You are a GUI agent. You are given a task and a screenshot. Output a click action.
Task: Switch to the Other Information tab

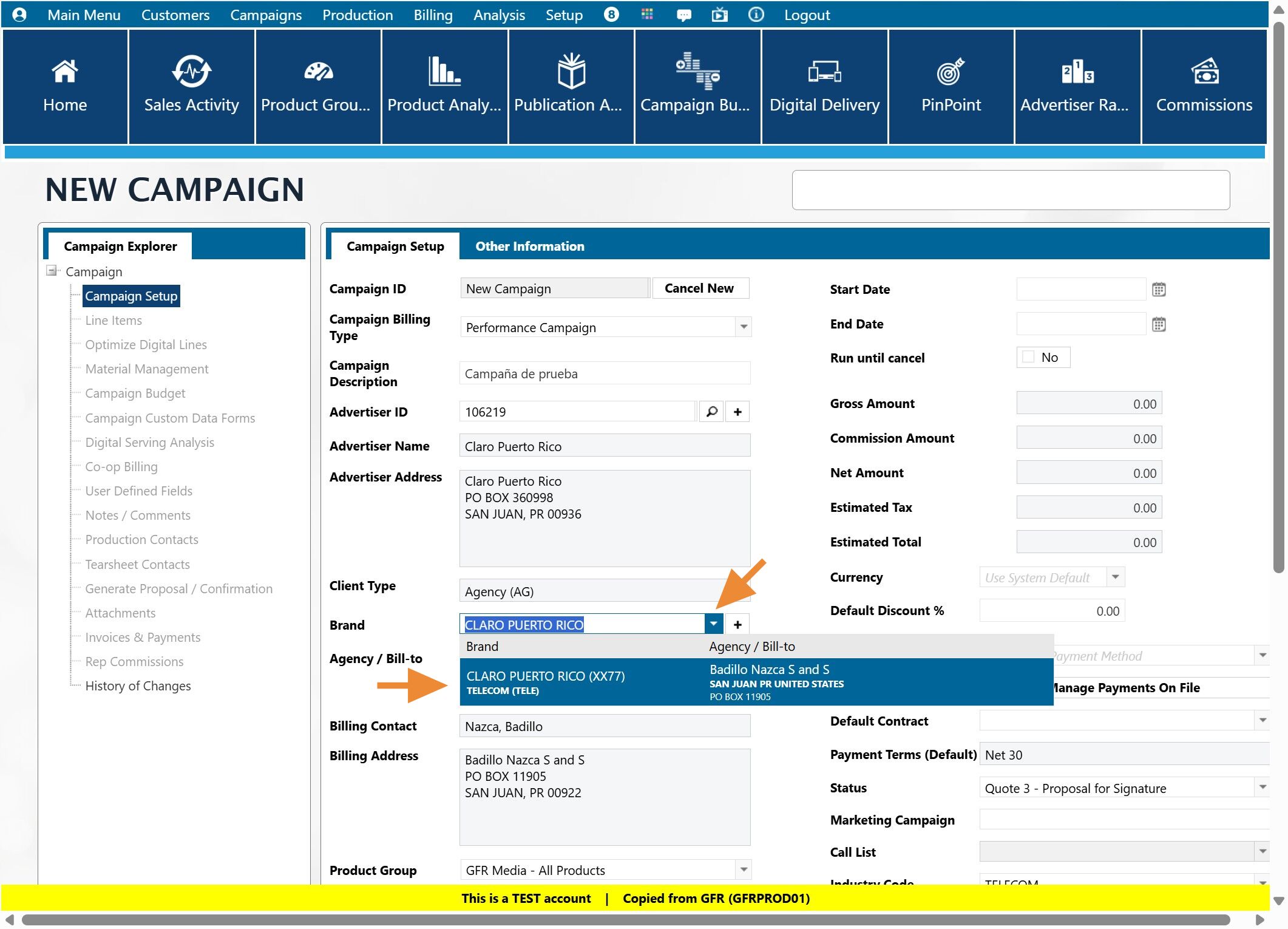pyautogui.click(x=529, y=246)
